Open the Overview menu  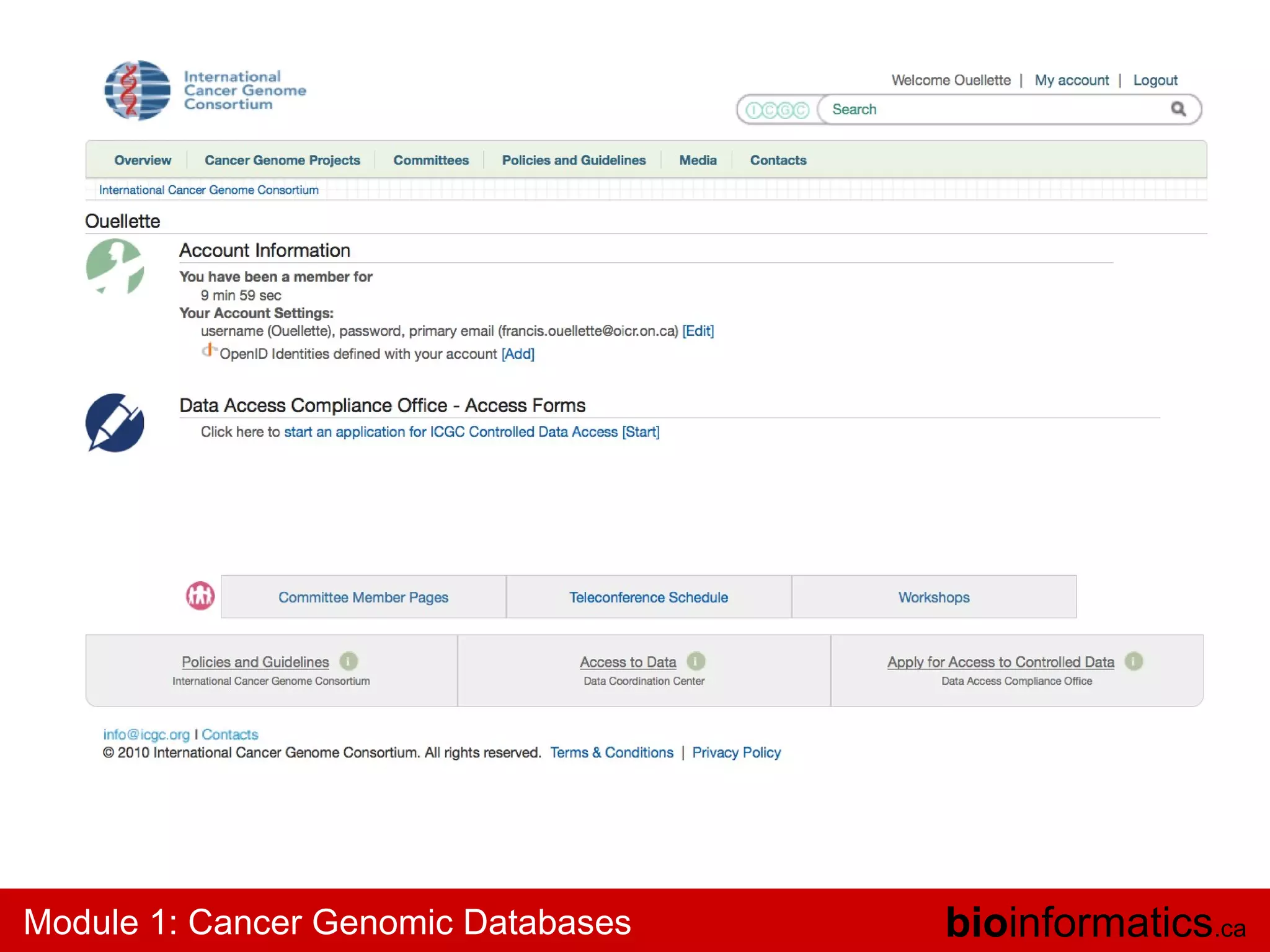click(143, 160)
